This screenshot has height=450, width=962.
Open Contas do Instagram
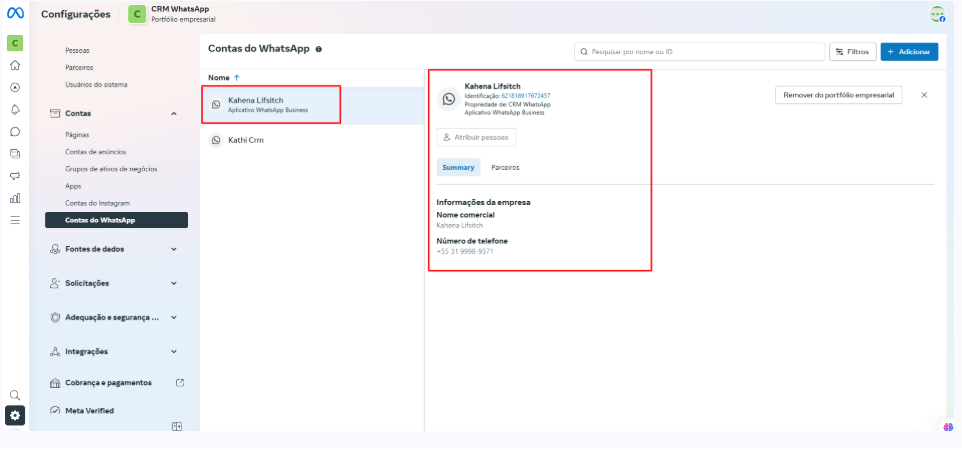pos(98,203)
